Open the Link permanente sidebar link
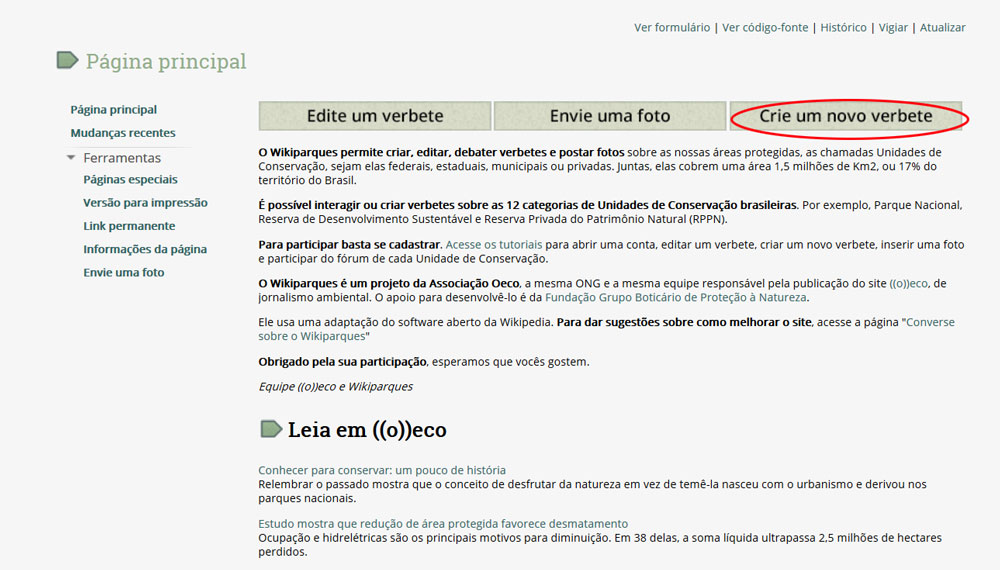Viewport: 1000px width, 570px height. tap(129, 226)
